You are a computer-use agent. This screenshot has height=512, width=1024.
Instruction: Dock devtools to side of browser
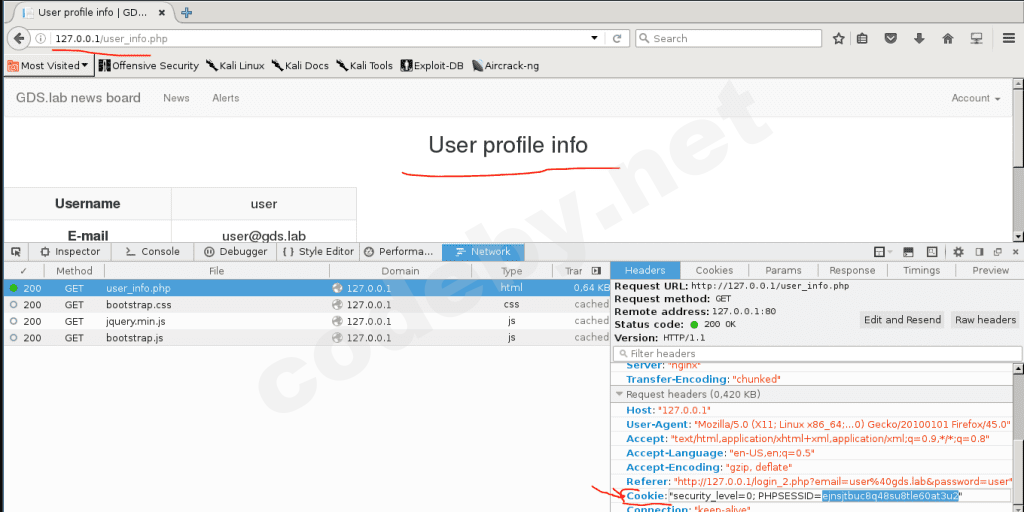point(979,251)
